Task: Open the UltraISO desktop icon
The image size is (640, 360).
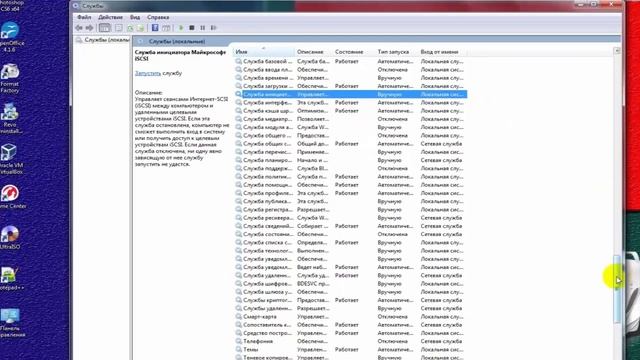Action: point(10,237)
